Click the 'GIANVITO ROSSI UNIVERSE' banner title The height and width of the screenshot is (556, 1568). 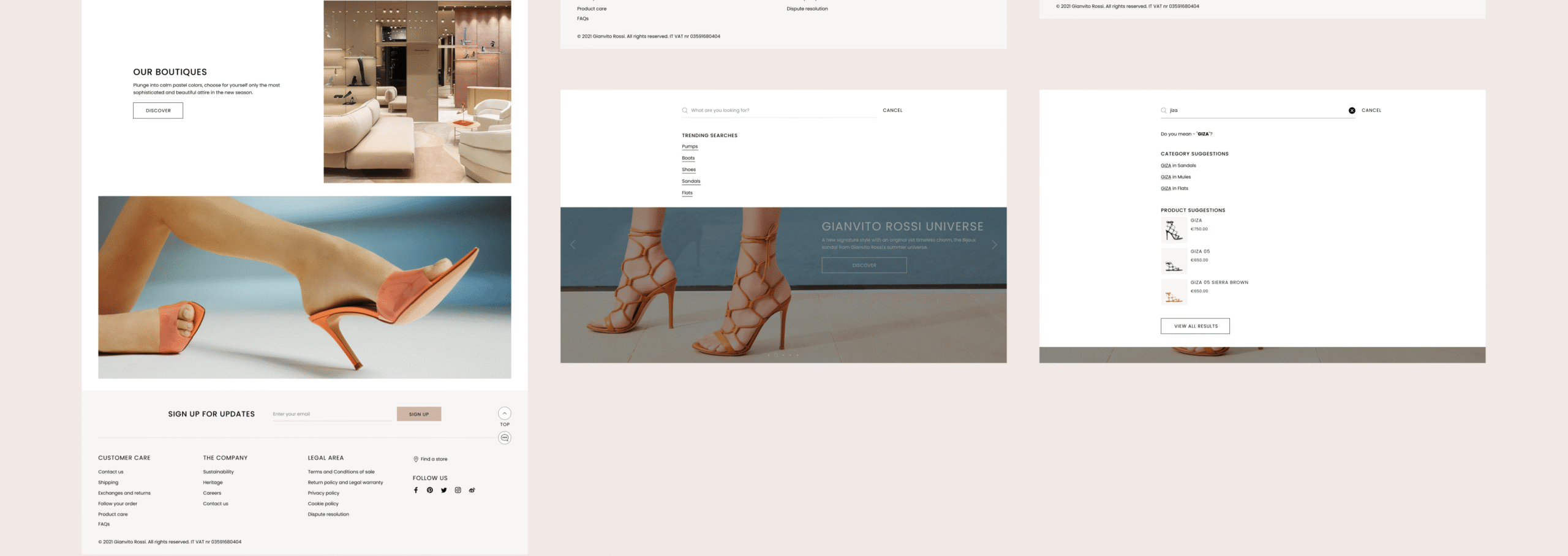902,226
